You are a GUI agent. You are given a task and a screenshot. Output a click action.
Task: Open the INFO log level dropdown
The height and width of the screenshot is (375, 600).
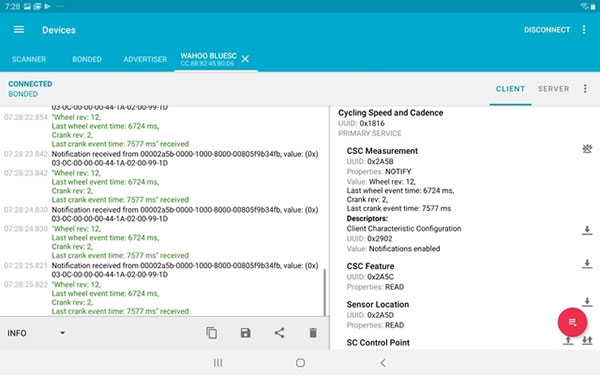(36, 333)
